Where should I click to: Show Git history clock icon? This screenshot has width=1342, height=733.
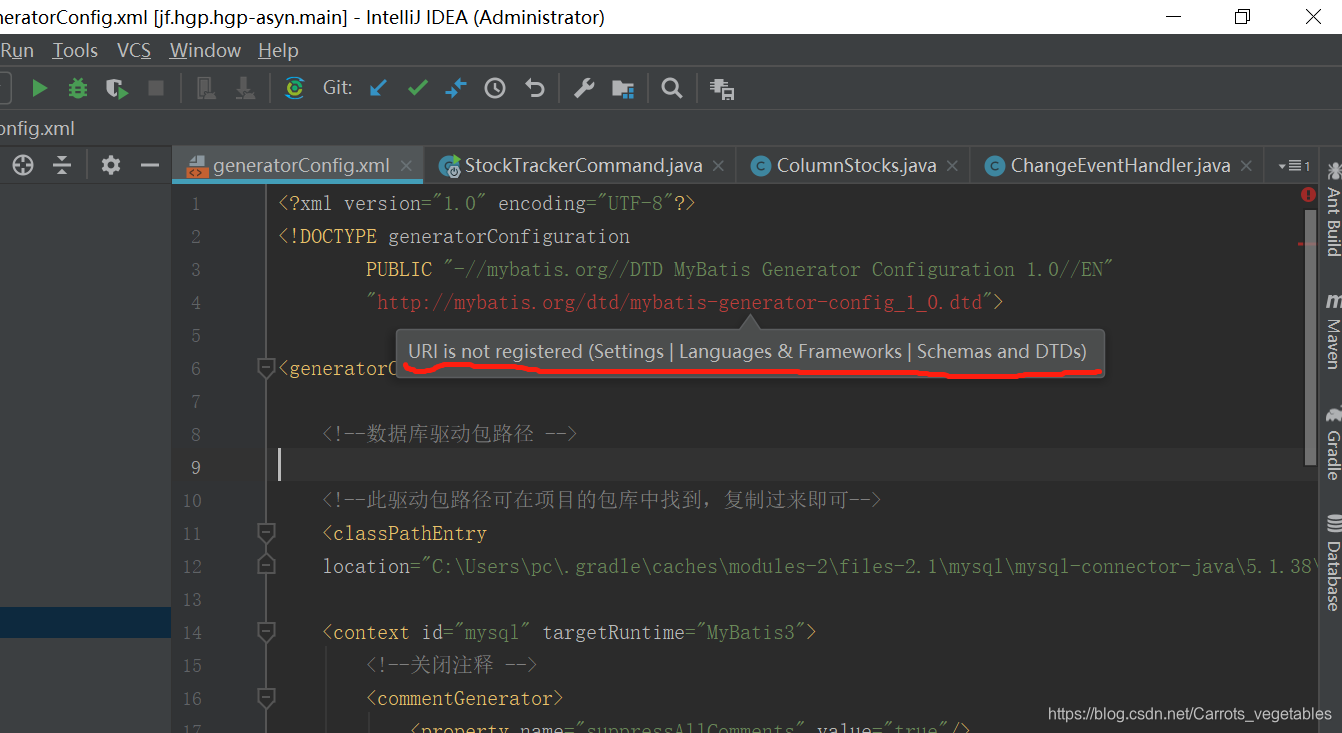pos(495,89)
